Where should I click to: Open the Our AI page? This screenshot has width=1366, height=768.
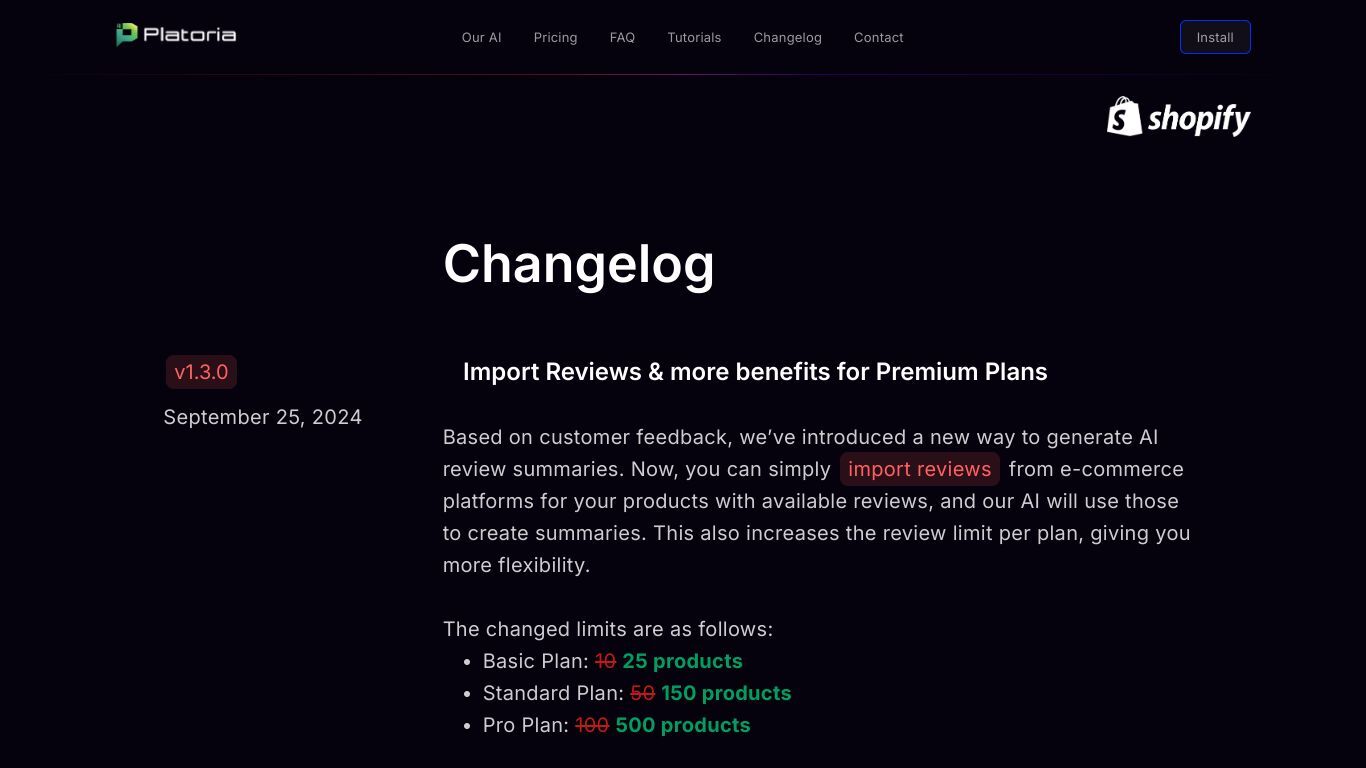click(481, 37)
